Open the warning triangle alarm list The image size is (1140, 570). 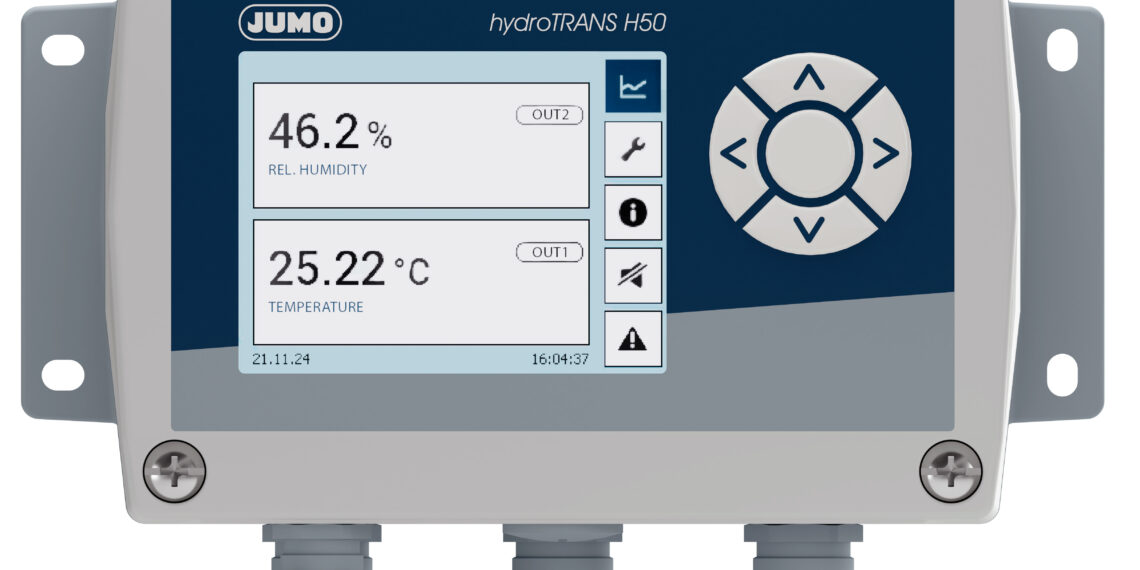(633, 339)
